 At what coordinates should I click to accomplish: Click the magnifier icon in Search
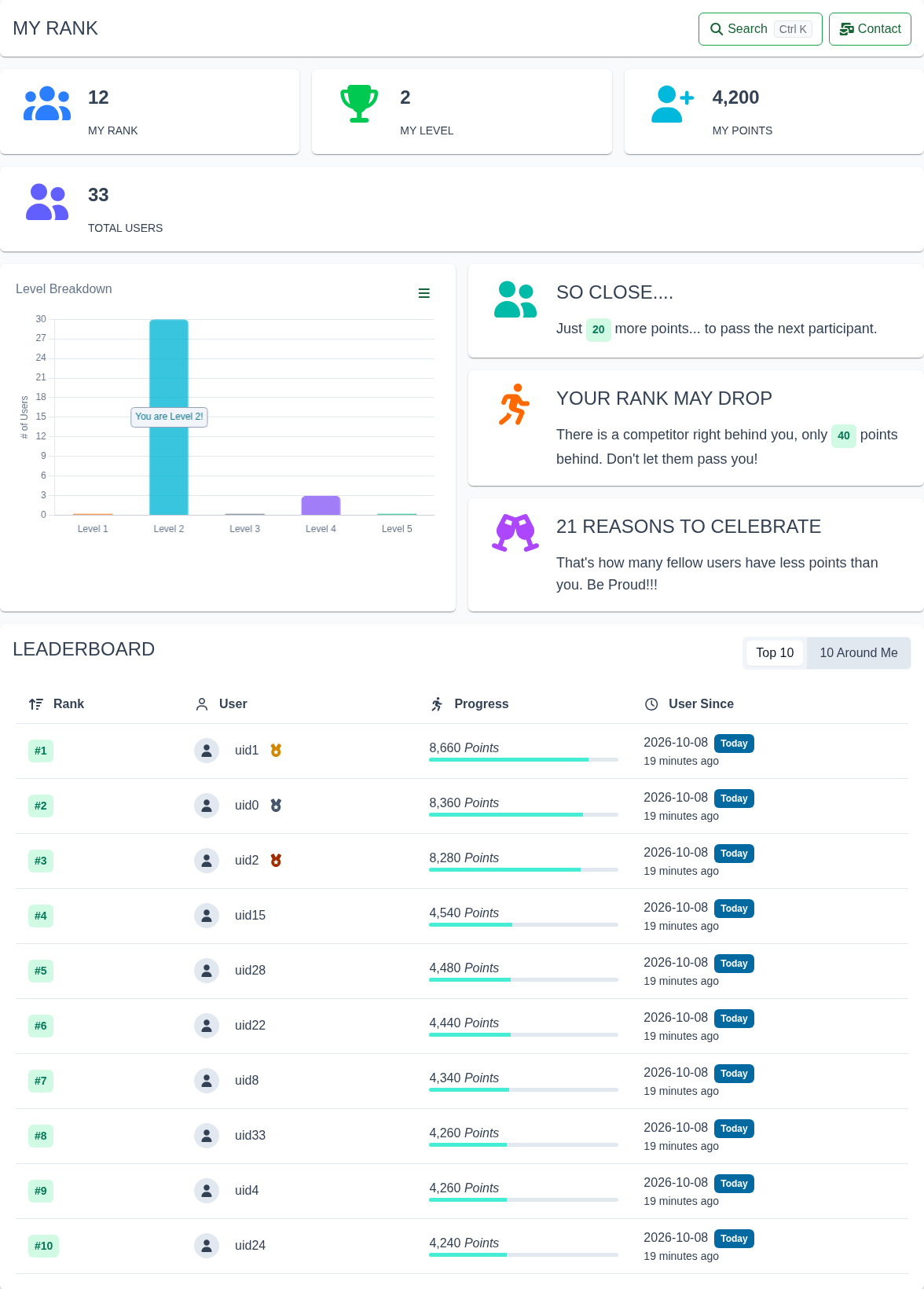[x=717, y=29]
